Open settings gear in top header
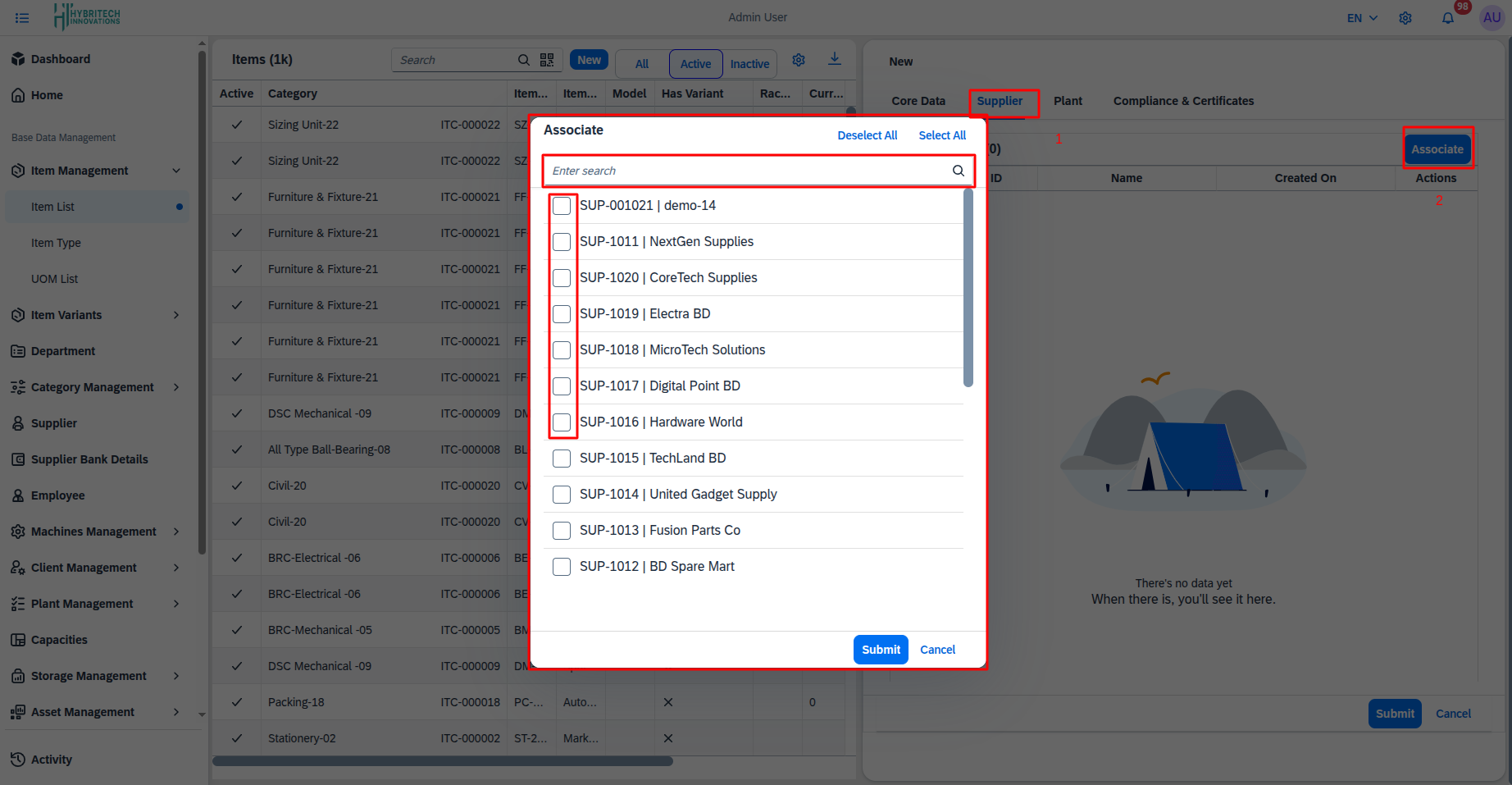This screenshot has height=785, width=1512. point(1405,18)
